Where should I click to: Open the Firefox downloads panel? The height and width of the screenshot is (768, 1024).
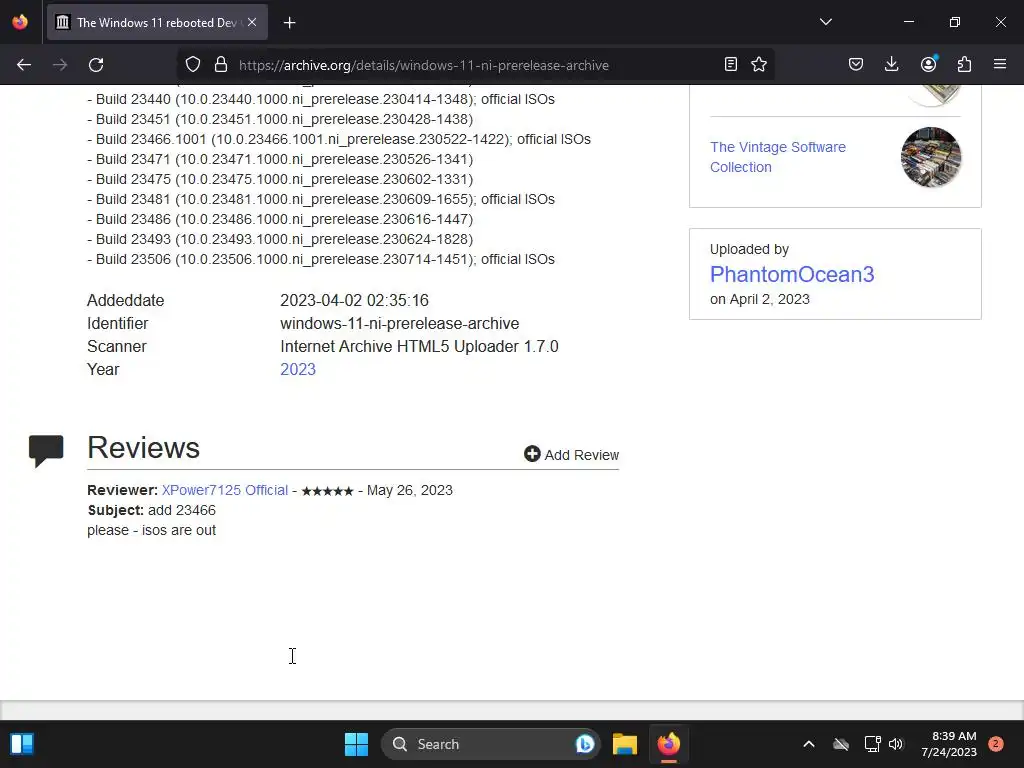pyautogui.click(x=891, y=64)
